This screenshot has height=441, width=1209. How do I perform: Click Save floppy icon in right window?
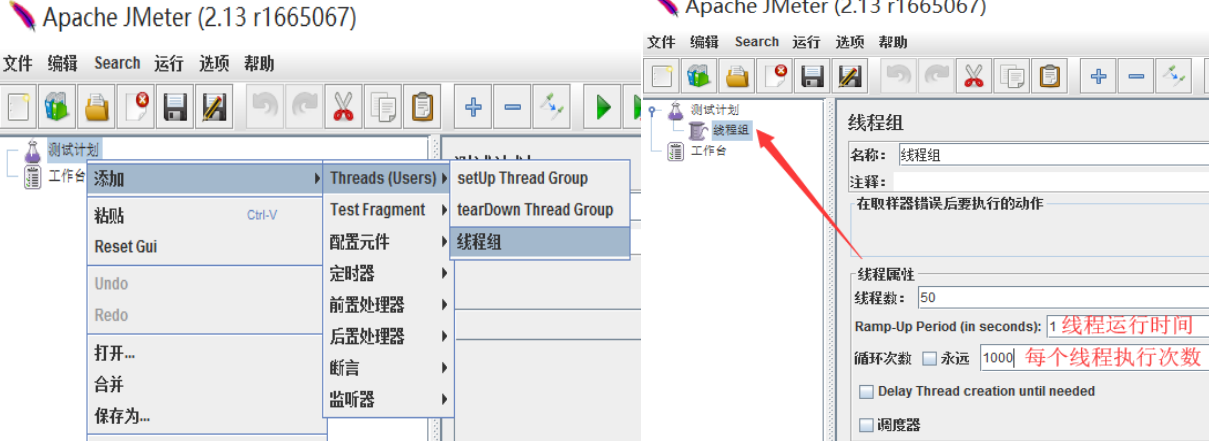(813, 76)
